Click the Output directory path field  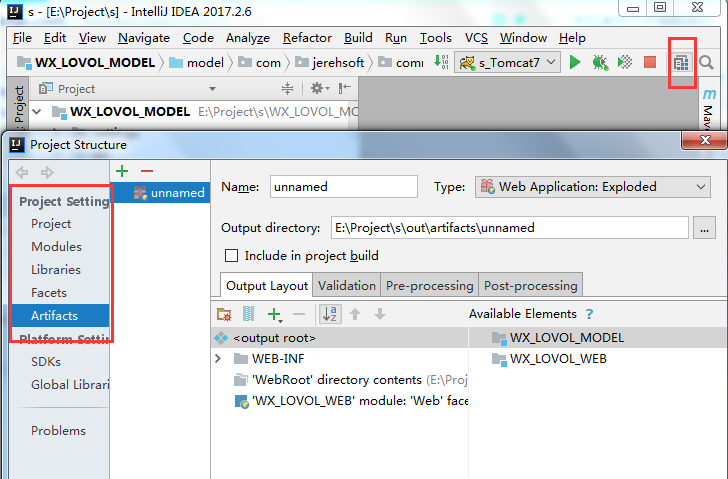[509, 228]
